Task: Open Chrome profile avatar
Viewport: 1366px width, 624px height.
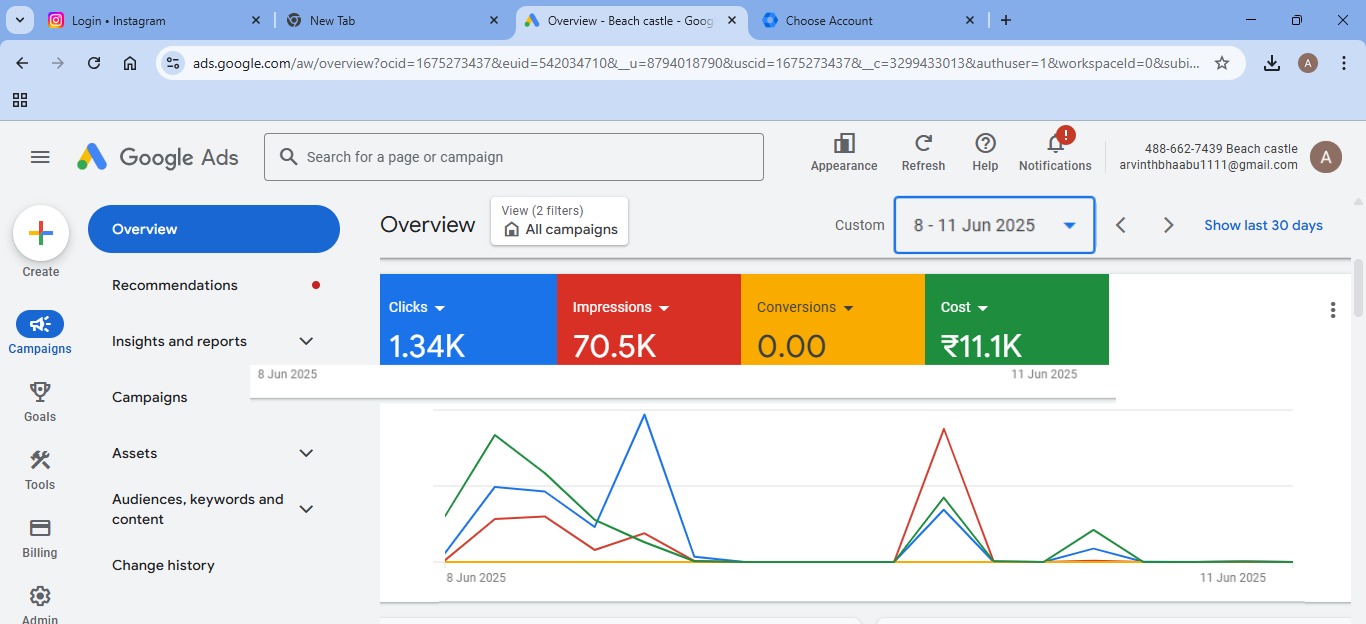Action: (1307, 63)
